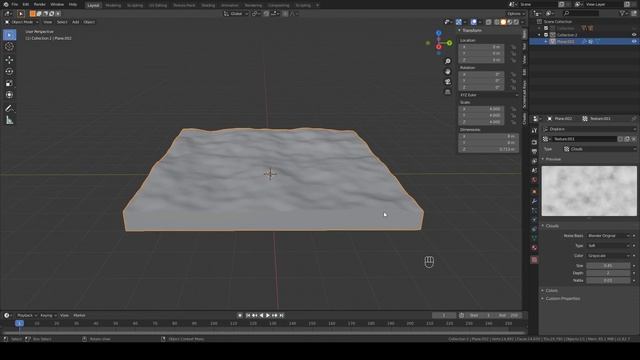Play the animation forward
The height and width of the screenshot is (360, 640).
click(268, 316)
